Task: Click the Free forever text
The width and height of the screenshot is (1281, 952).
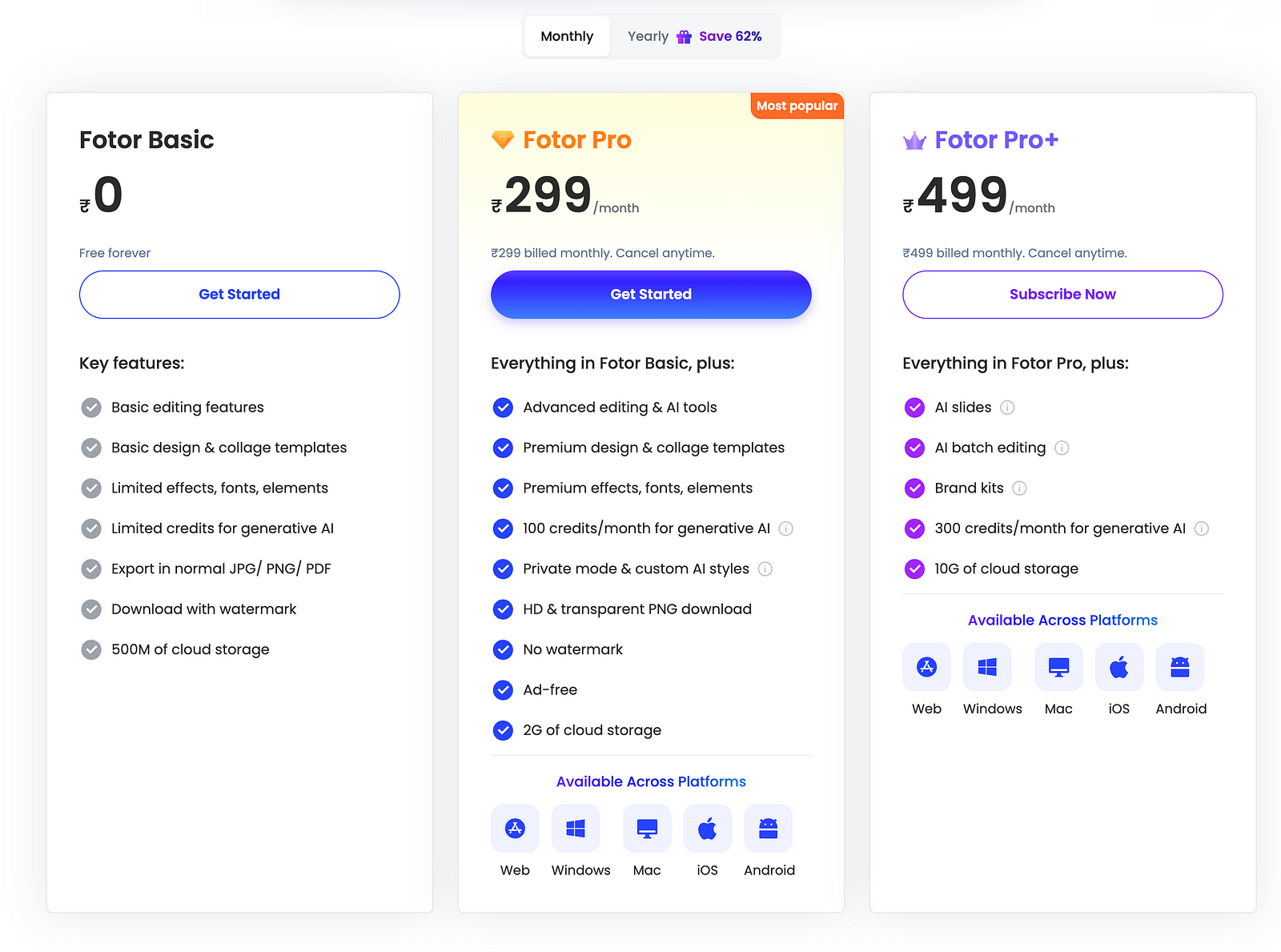Action: point(114,253)
